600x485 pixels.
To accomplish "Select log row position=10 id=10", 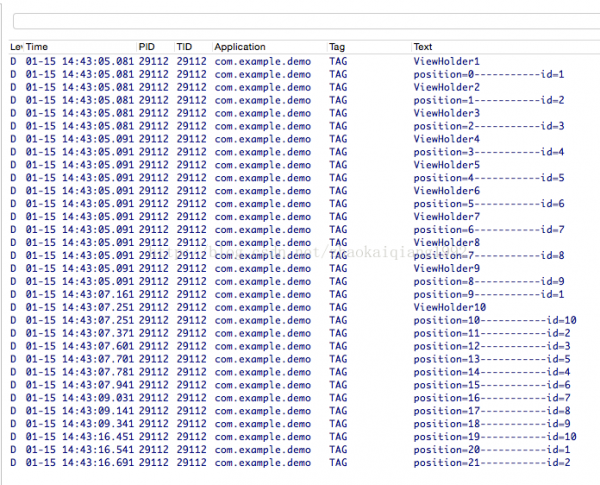I will point(304,320).
